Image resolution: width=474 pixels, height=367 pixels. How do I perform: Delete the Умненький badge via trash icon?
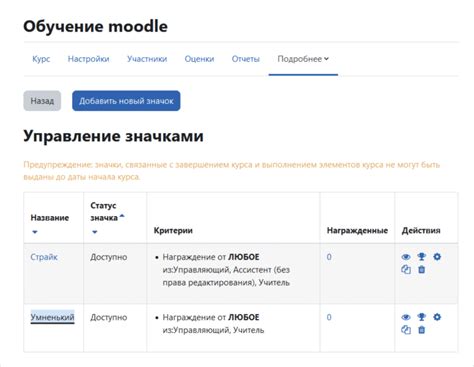pyautogui.click(x=421, y=330)
